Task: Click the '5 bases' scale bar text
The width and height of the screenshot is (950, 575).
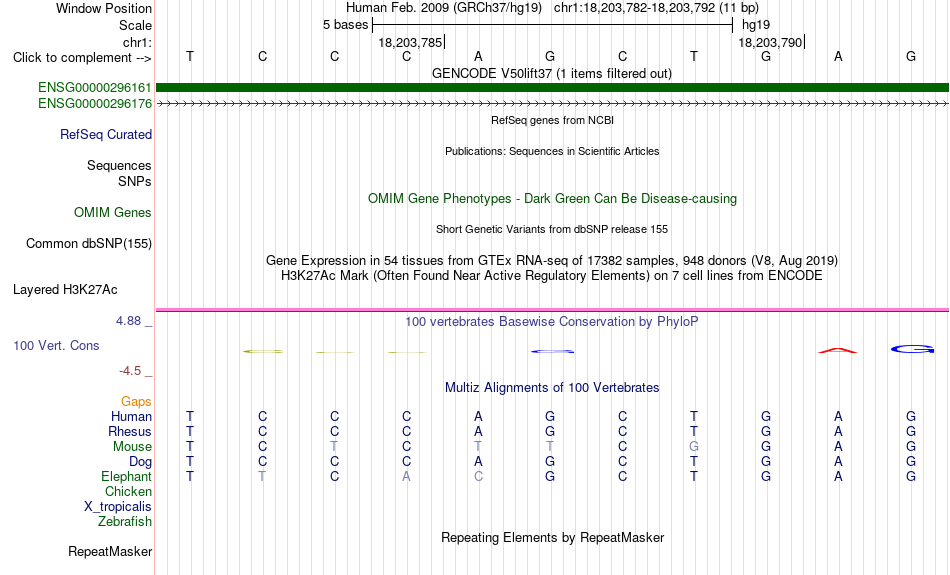Action: [345, 25]
